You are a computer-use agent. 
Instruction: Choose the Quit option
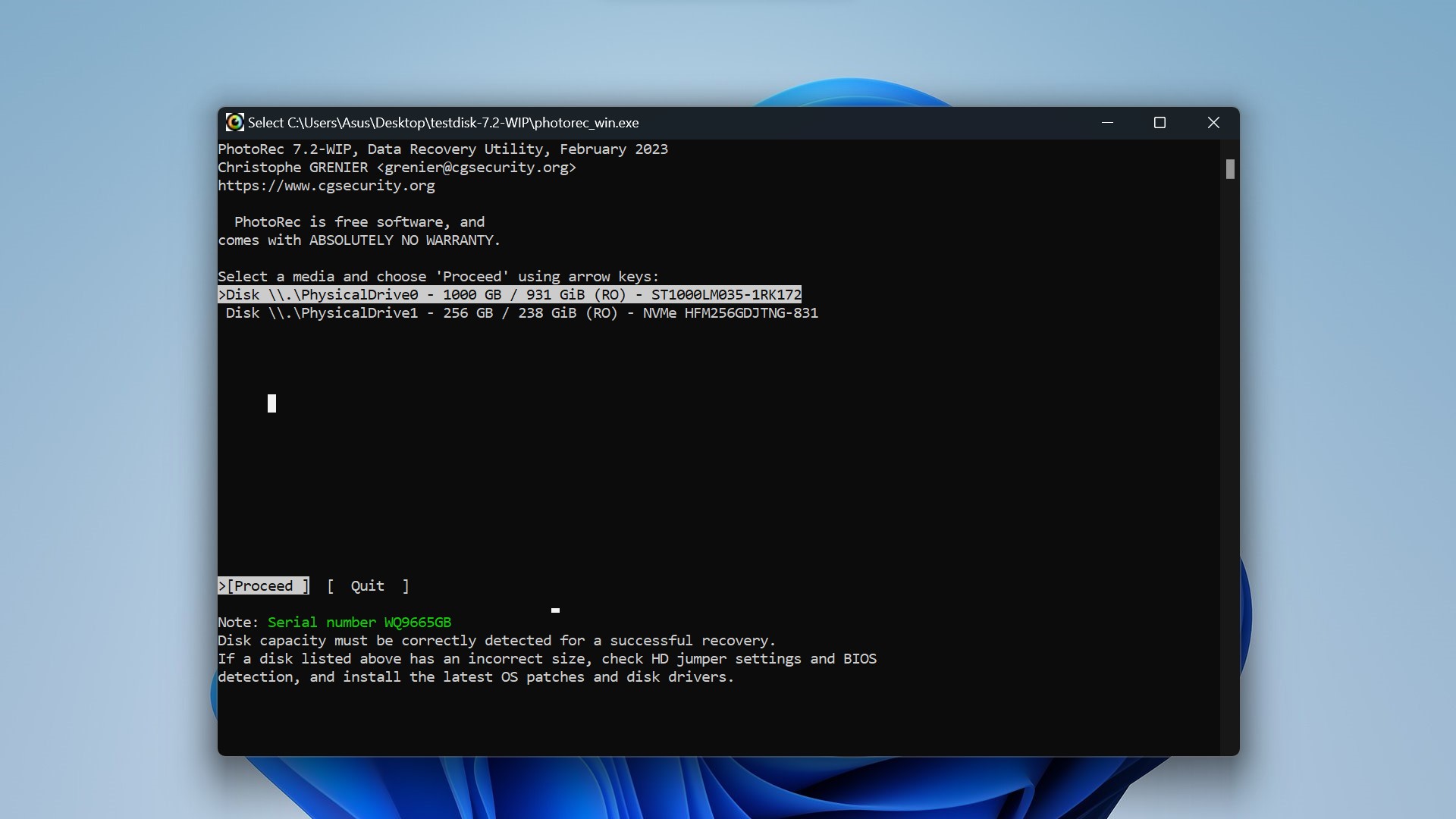pyautogui.click(x=368, y=586)
